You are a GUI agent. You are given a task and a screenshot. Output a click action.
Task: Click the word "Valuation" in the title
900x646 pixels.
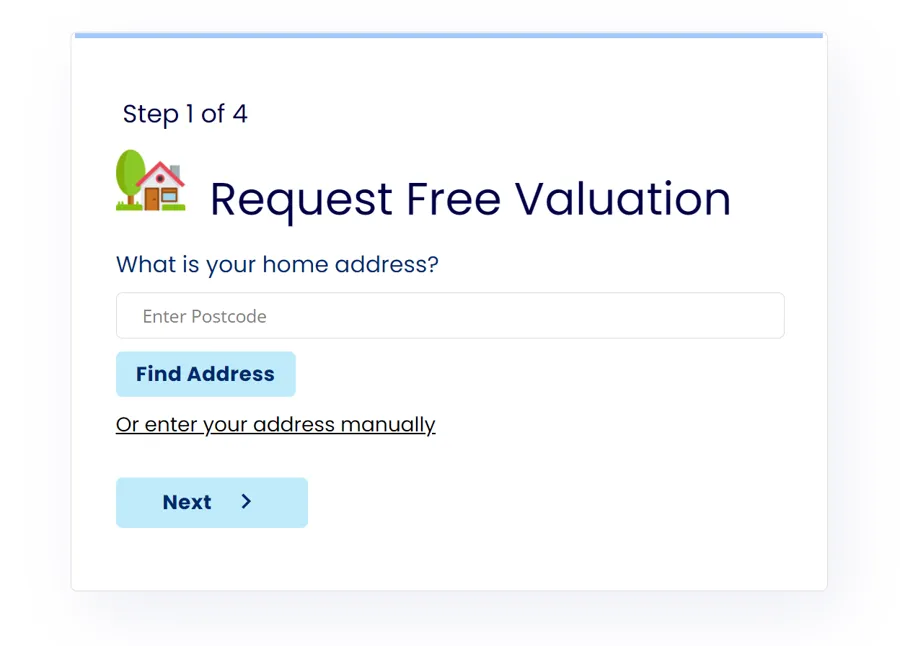(623, 199)
